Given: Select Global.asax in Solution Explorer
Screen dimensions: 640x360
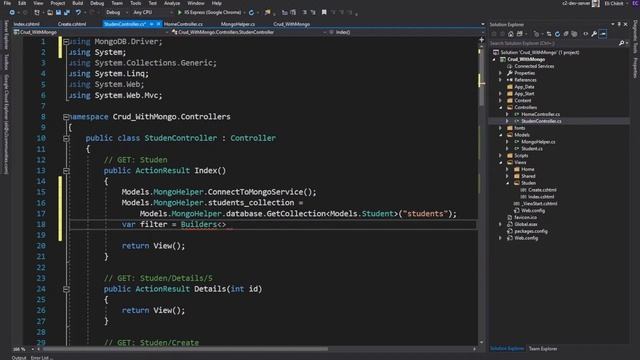Looking at the screenshot, I should [x=526, y=224].
